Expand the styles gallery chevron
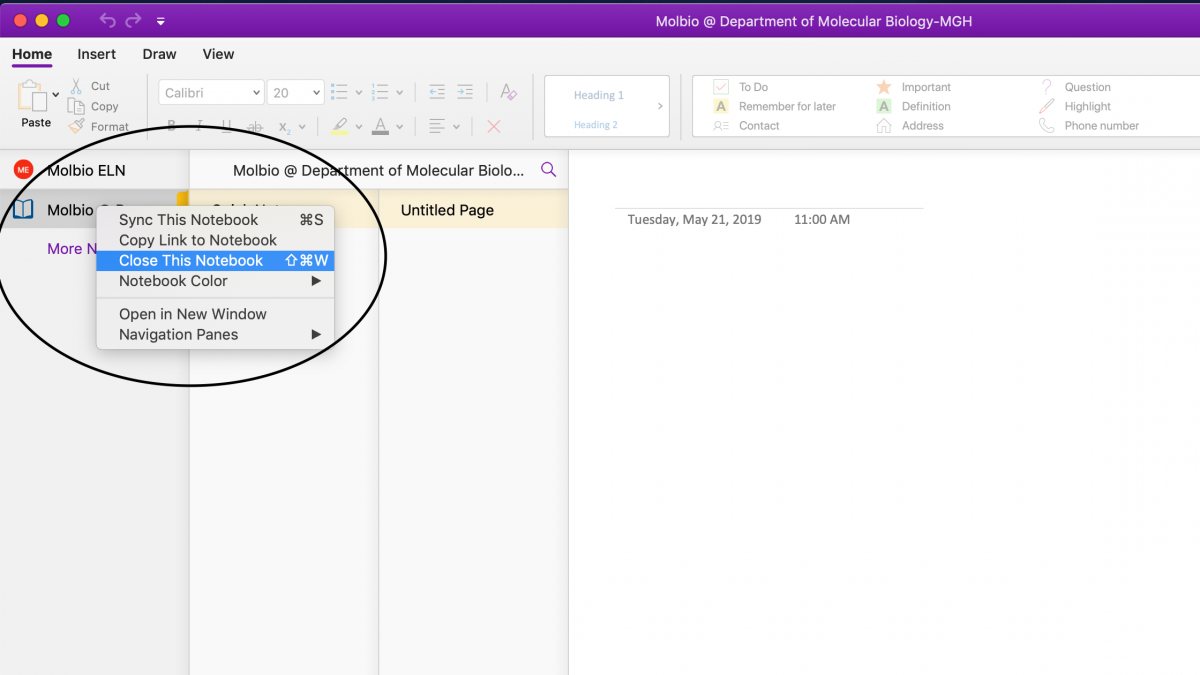 660,106
